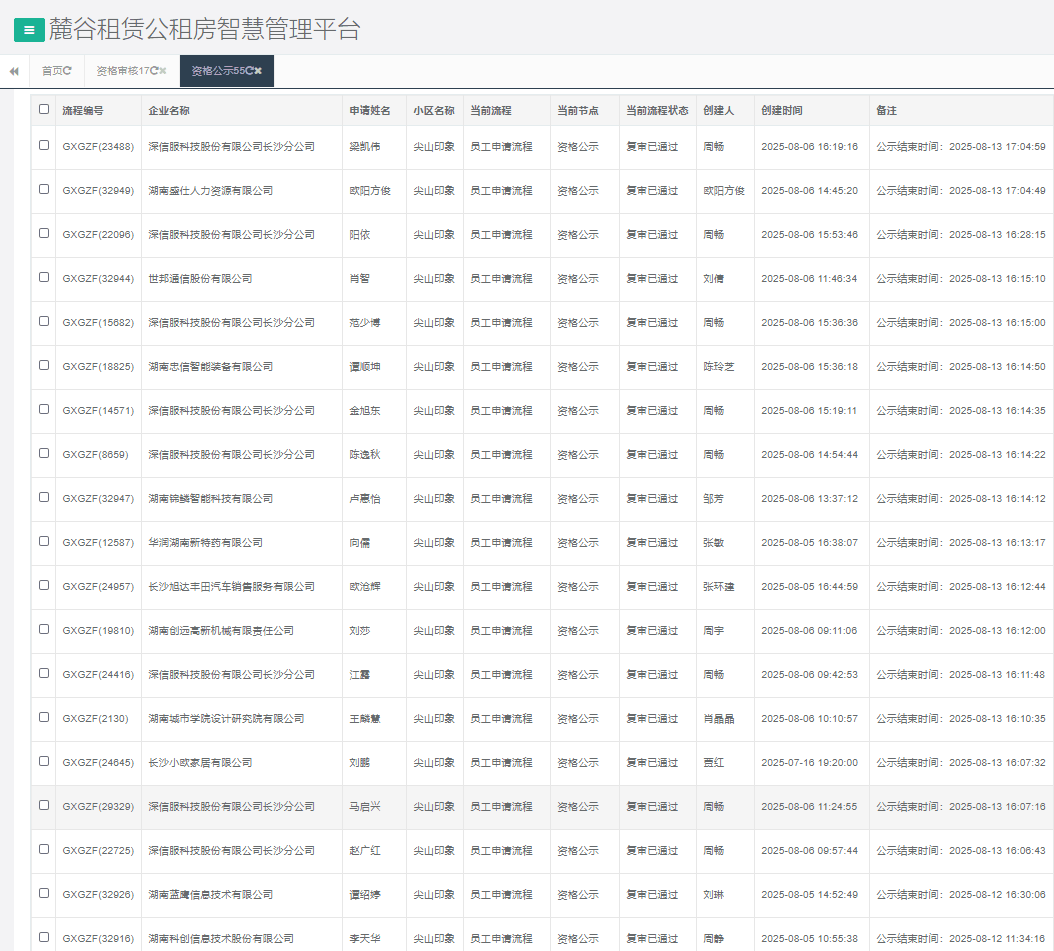Click the 企业名称 column header
Screen dimensions: 1054x951
coord(169,110)
